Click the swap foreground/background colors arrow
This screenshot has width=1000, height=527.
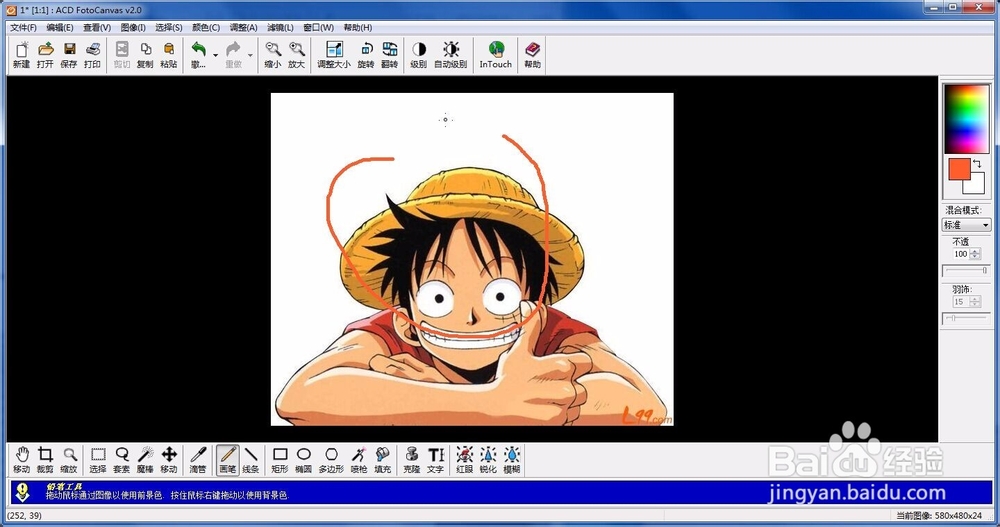click(x=977, y=164)
